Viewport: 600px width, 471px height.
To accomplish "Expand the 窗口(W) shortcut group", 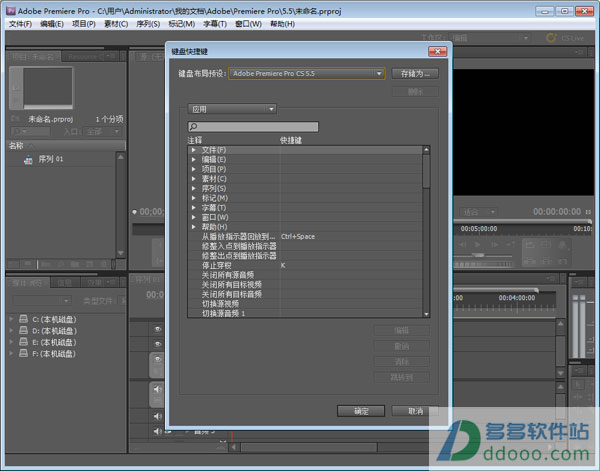I will click(x=194, y=217).
